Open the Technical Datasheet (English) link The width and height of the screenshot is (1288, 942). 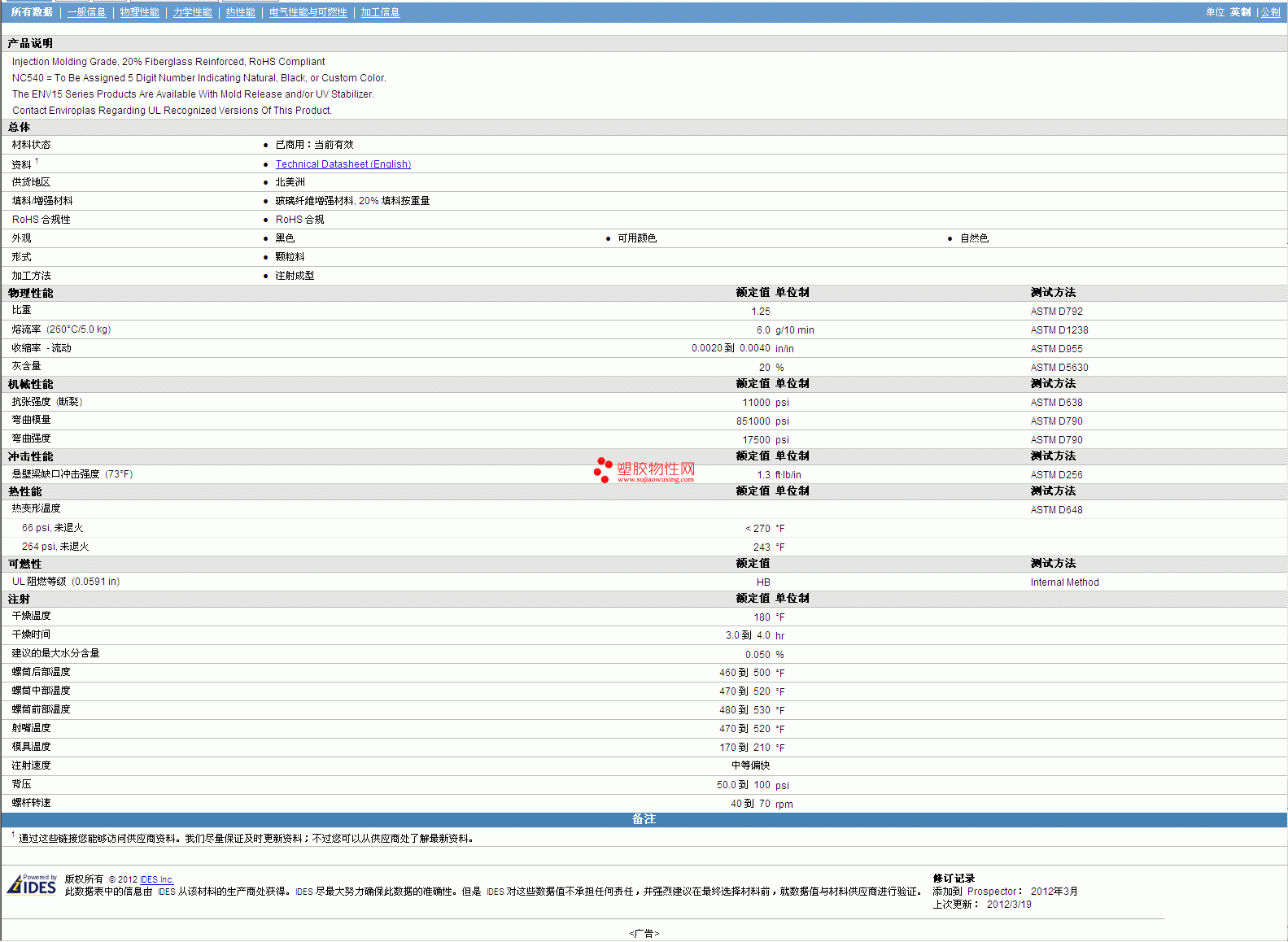point(343,164)
